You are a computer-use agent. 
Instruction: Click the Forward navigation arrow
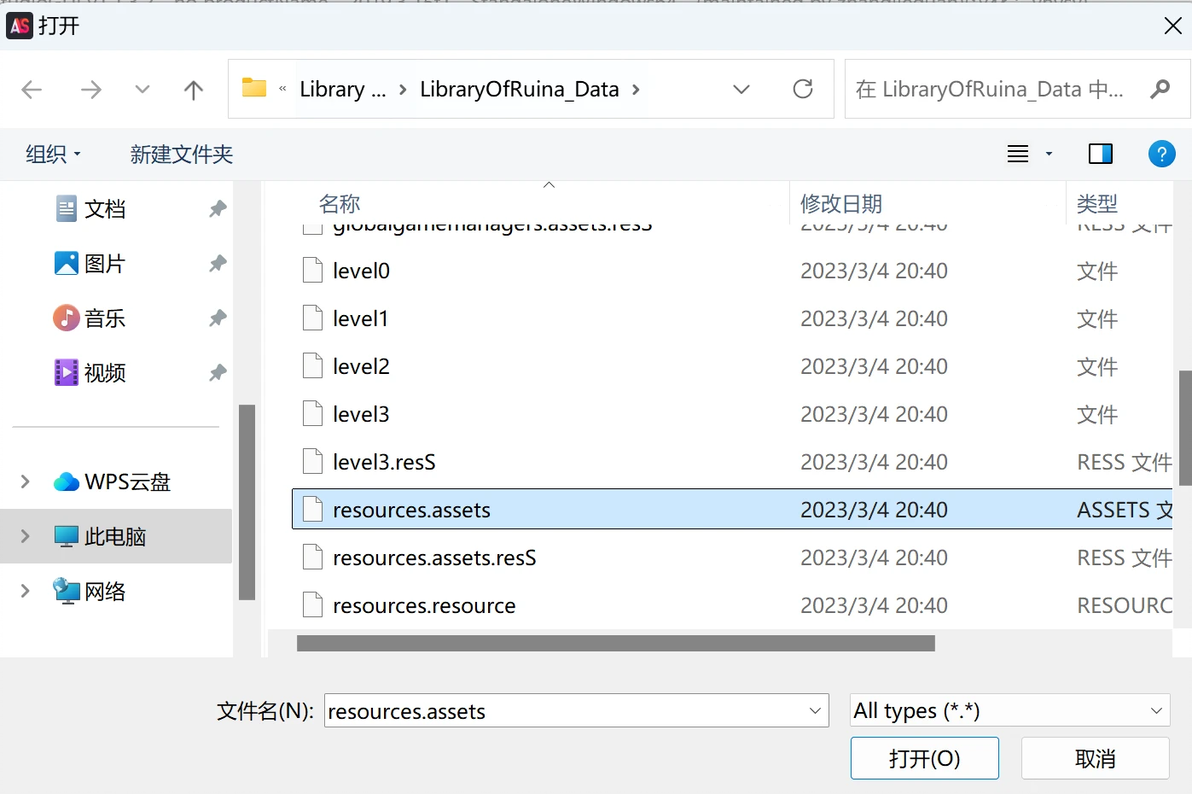coord(91,90)
